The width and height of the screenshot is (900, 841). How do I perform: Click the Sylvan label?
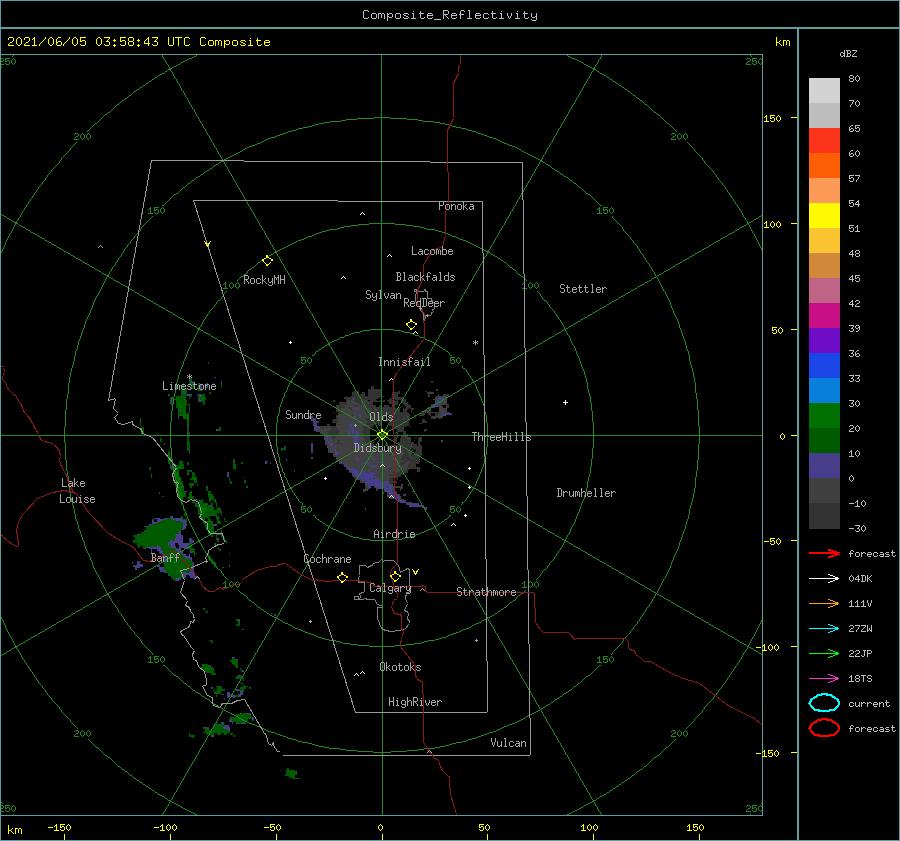point(383,296)
